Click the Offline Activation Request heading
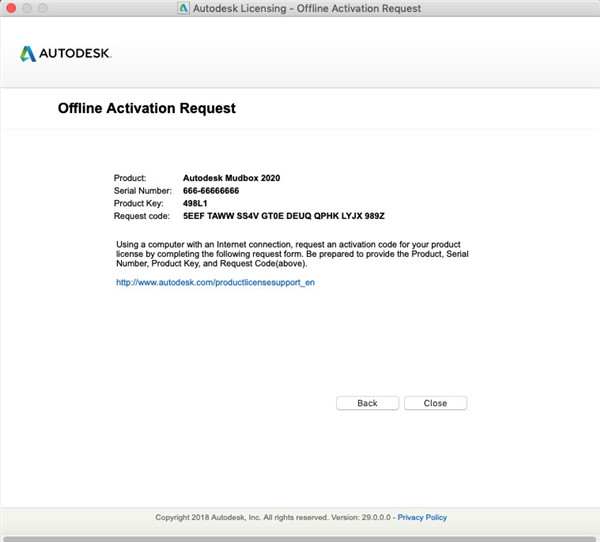The width and height of the screenshot is (600, 542). (x=147, y=108)
